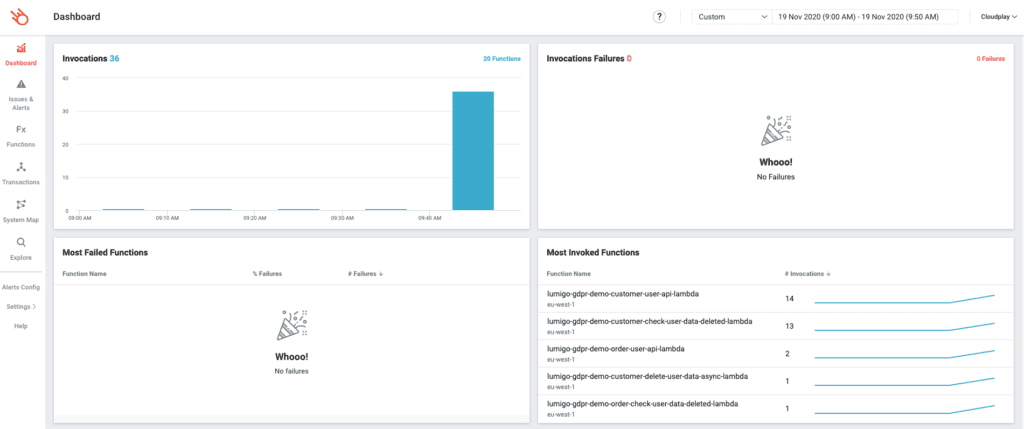The height and width of the screenshot is (429, 1024).
Task: Click the 0 Failures link
Action: [991, 59]
